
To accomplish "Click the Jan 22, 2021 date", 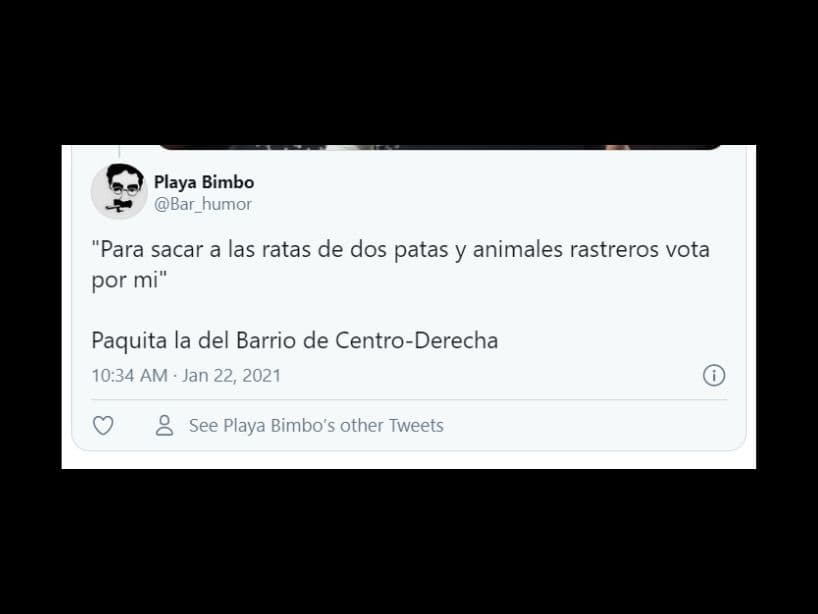I will 232,376.
